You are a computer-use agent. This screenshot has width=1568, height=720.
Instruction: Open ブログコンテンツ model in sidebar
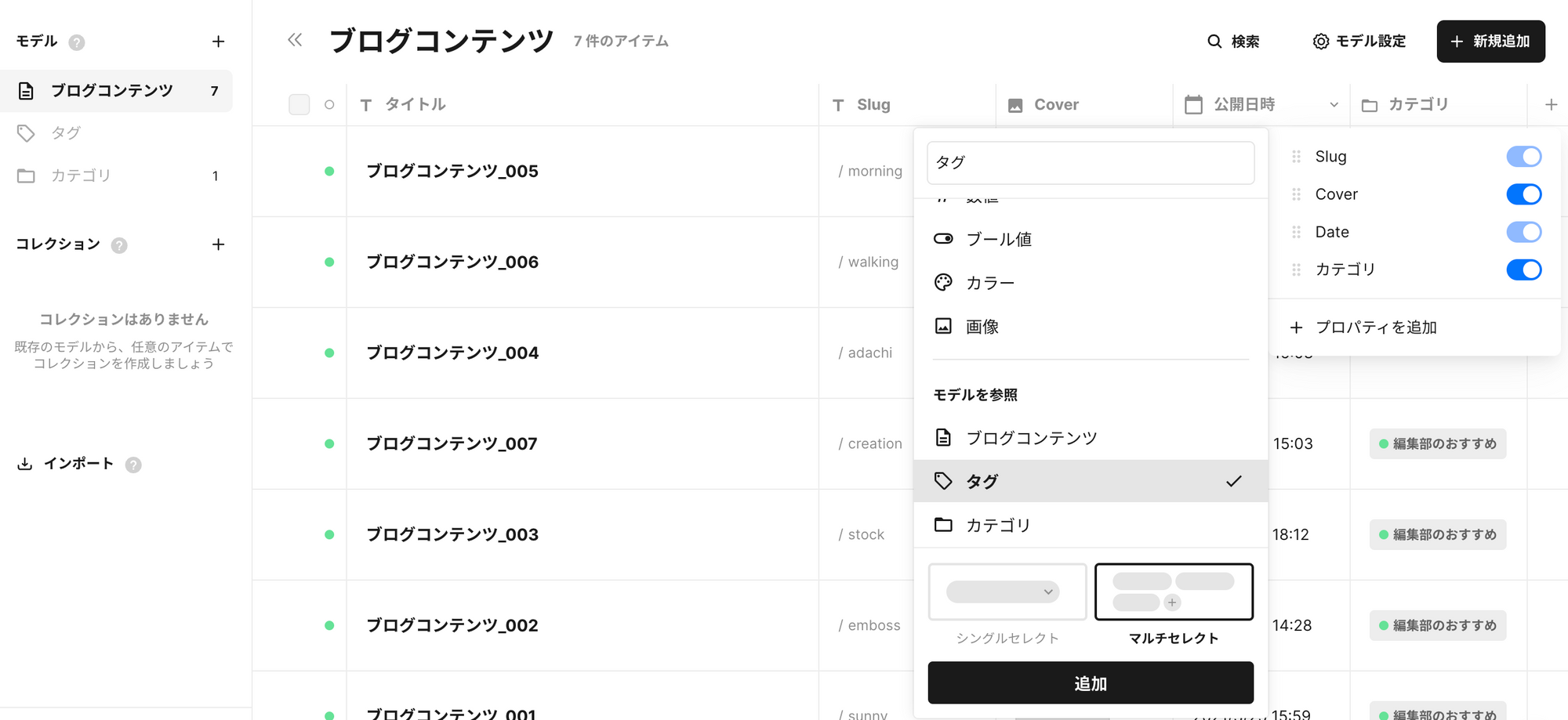116,91
